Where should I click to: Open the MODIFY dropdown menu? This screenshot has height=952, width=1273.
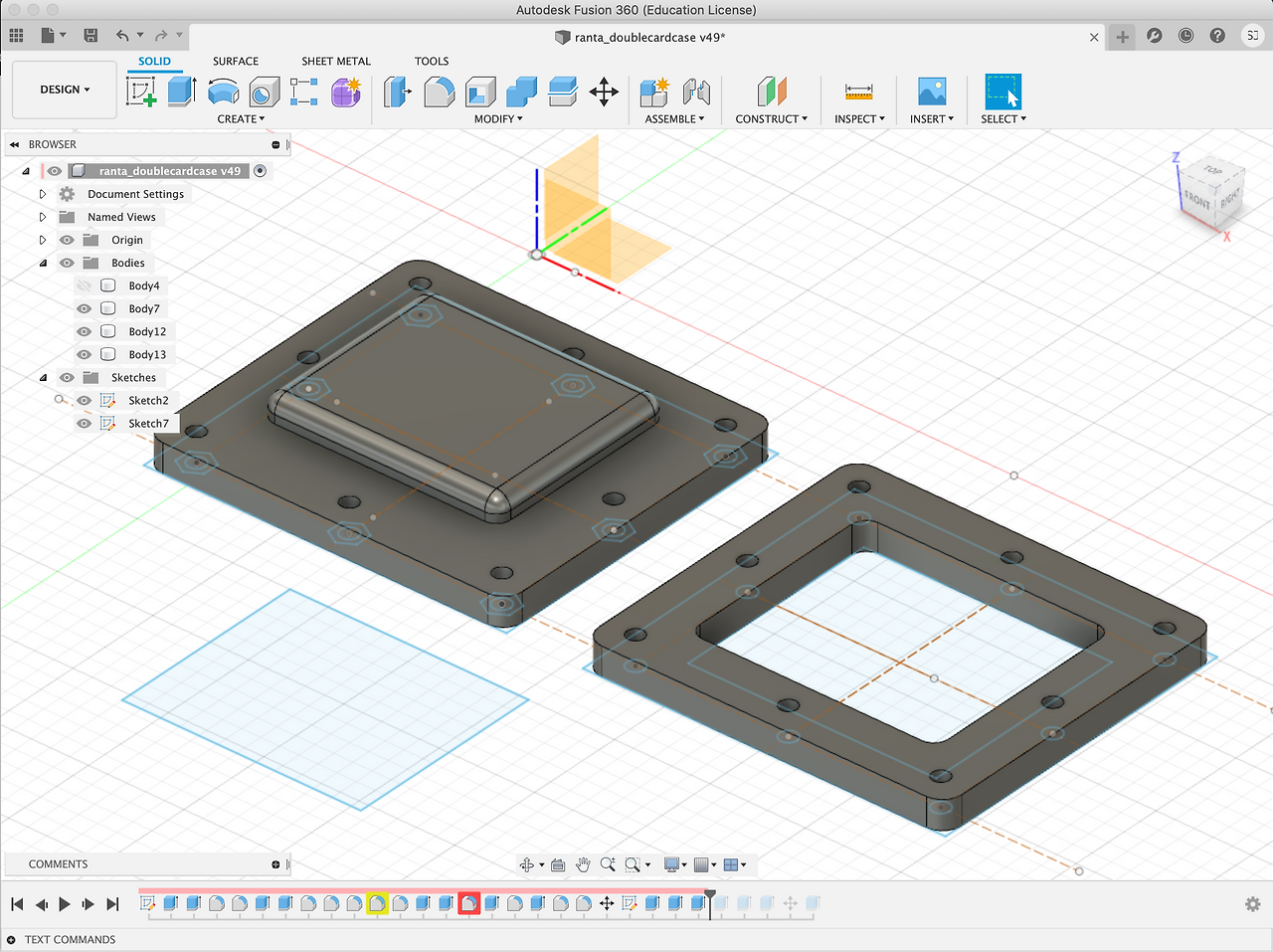click(x=498, y=119)
